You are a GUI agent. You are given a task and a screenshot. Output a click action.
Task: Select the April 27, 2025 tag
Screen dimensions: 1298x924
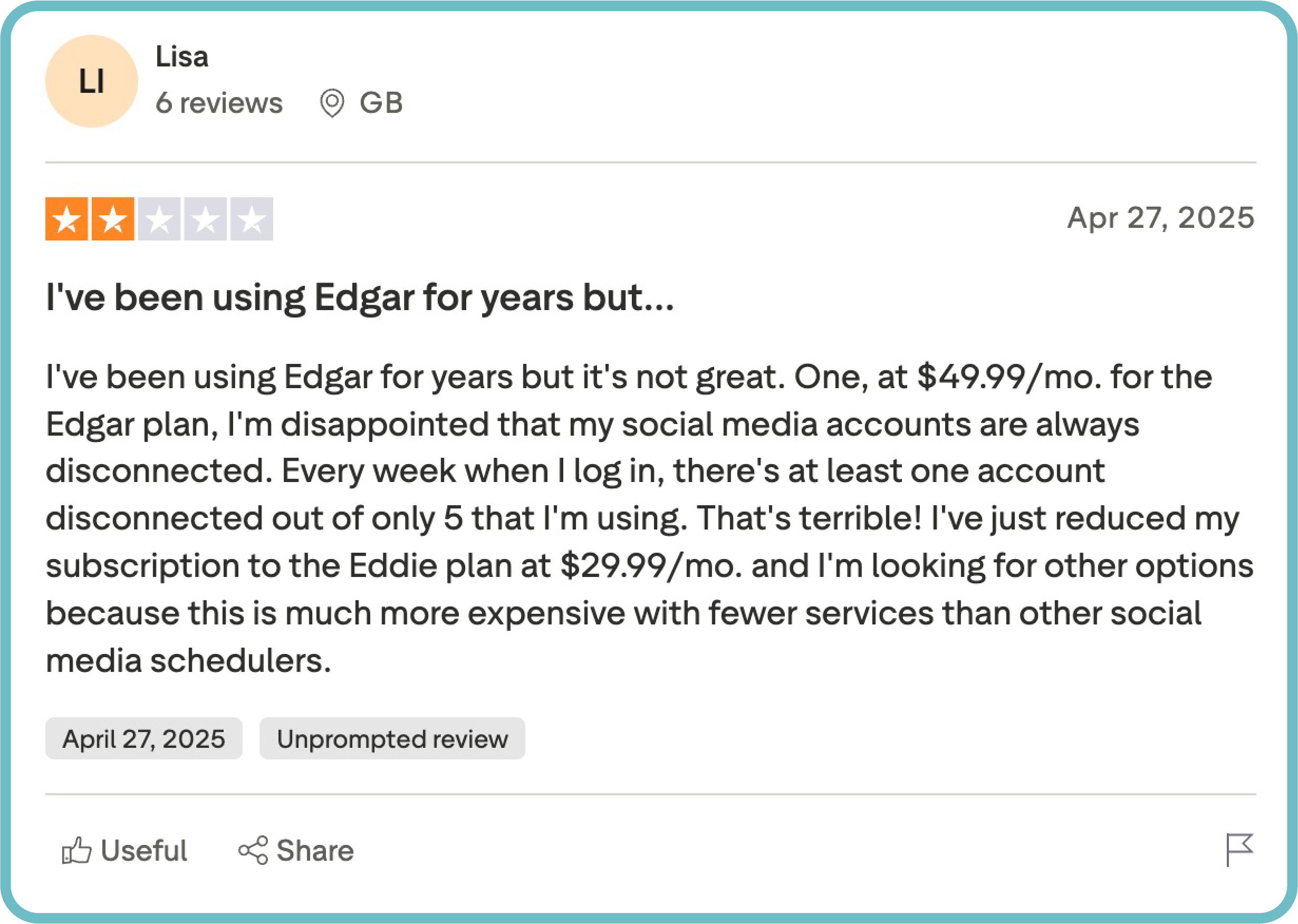click(x=144, y=738)
